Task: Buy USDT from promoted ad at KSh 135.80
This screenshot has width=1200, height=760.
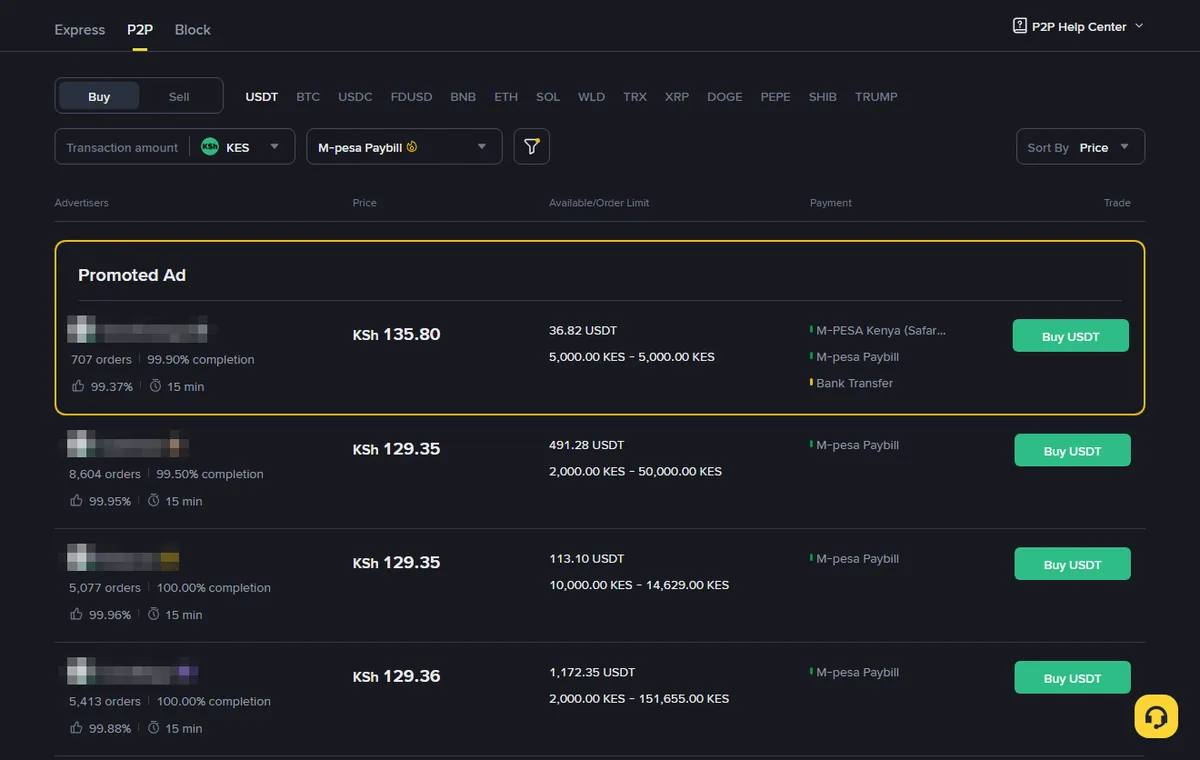Action: 1071,336
